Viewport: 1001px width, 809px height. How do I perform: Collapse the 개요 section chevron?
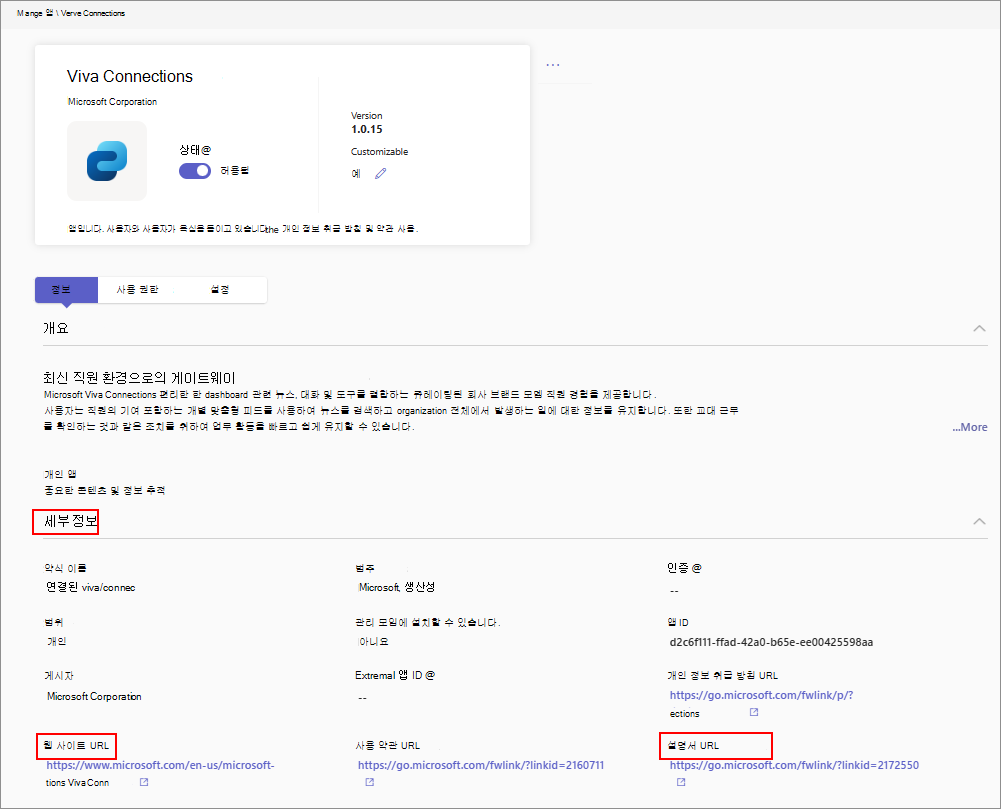(979, 328)
